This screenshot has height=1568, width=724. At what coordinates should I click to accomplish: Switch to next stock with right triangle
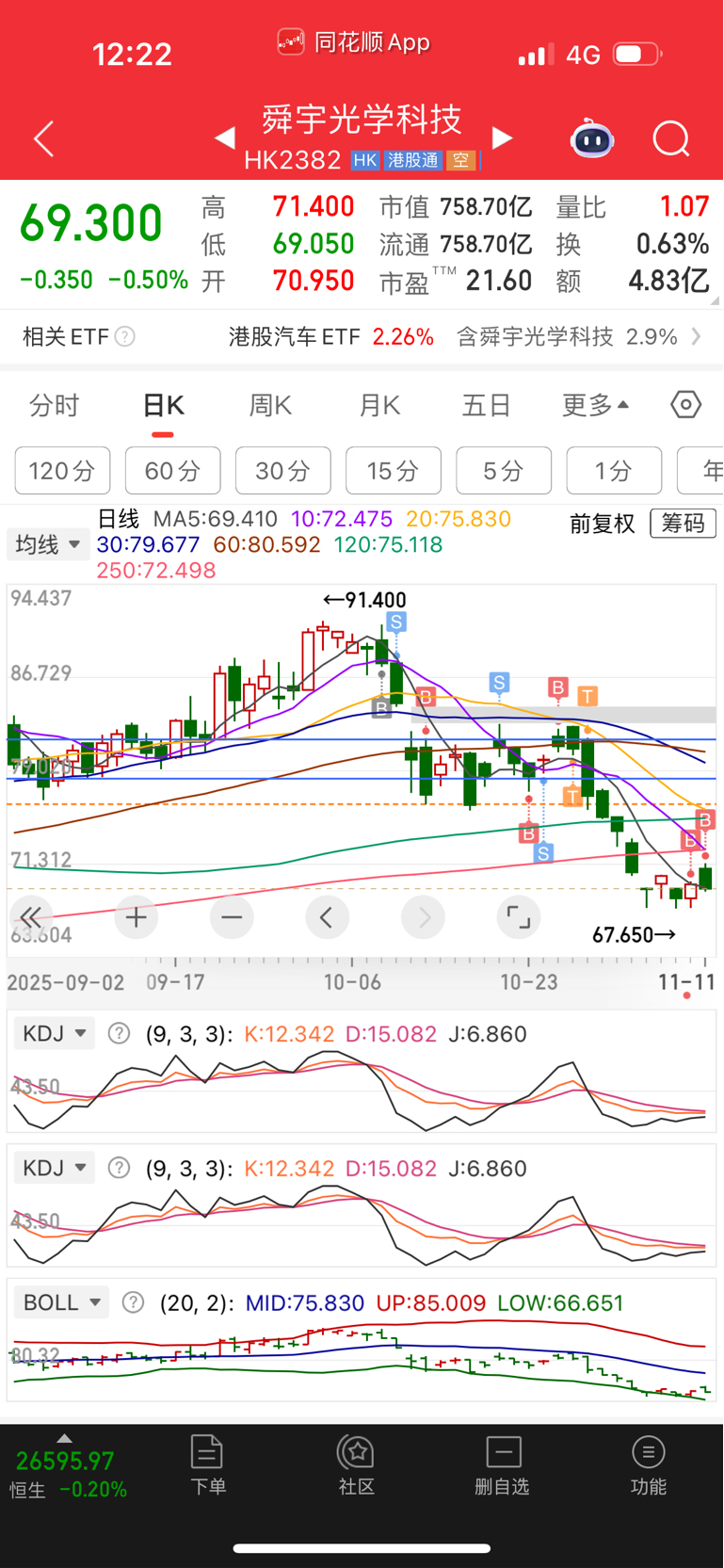[x=503, y=138]
